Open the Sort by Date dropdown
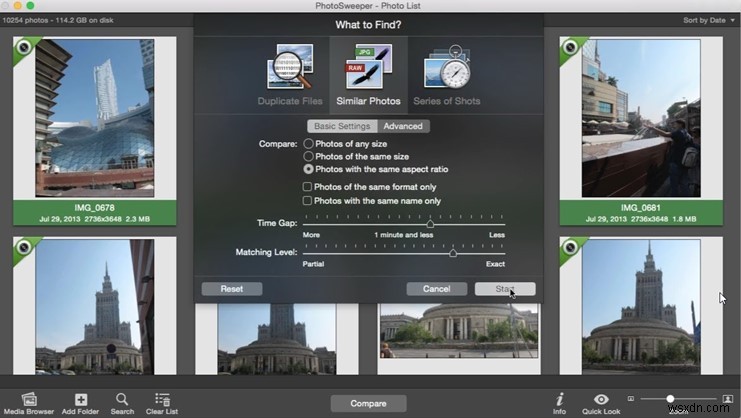Viewport: 741px width, 418px height. tap(709, 20)
